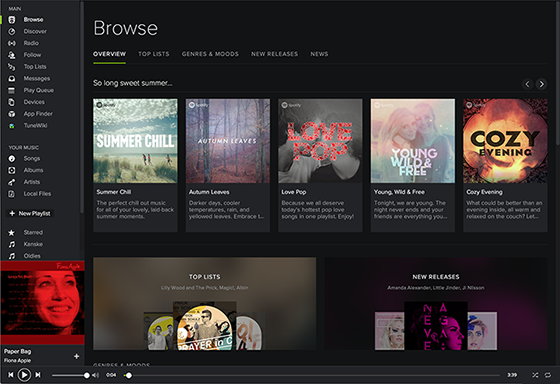Mute using the speaker icon

coord(95,375)
